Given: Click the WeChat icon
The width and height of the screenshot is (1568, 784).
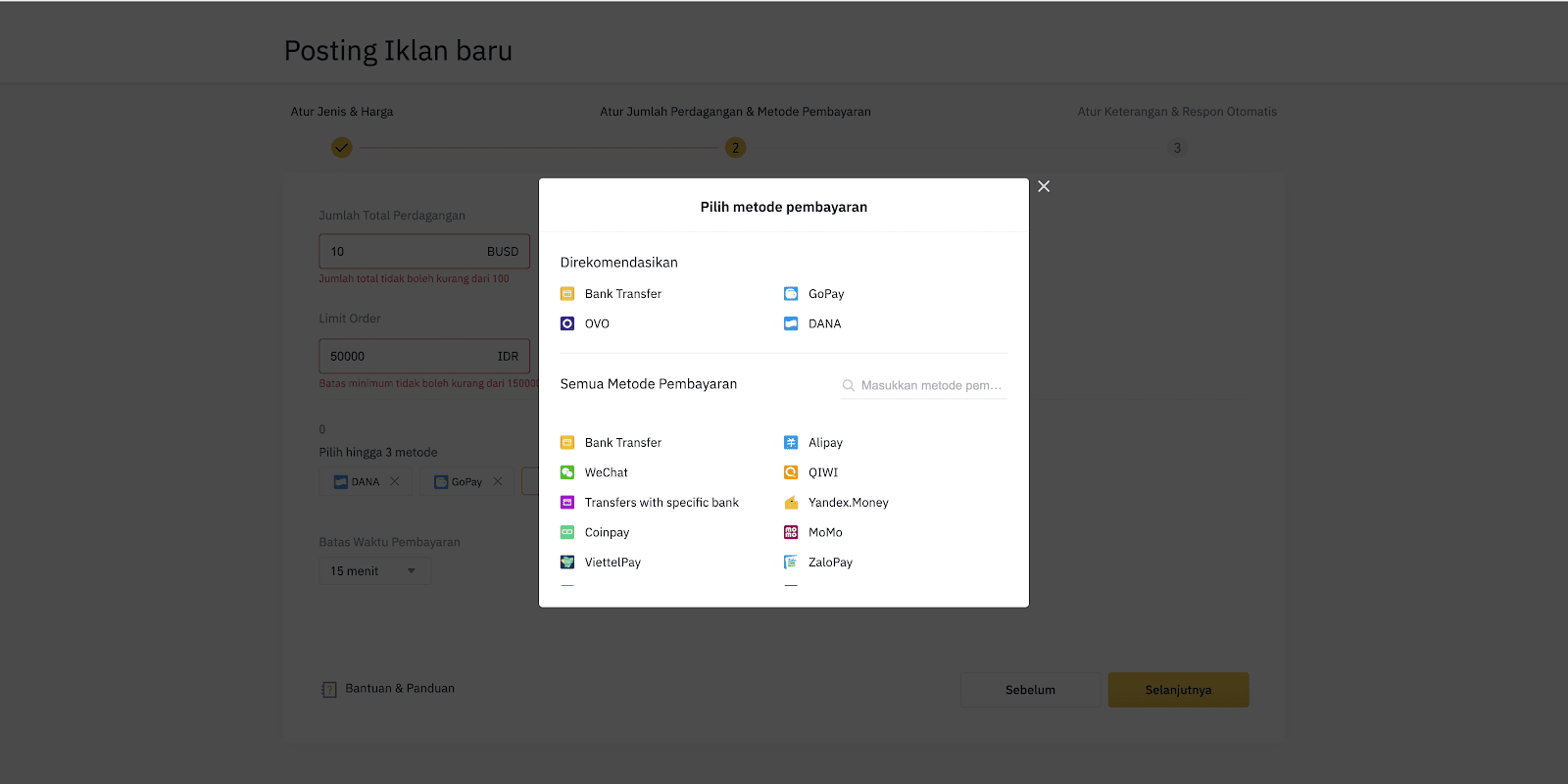Looking at the screenshot, I should (x=567, y=472).
